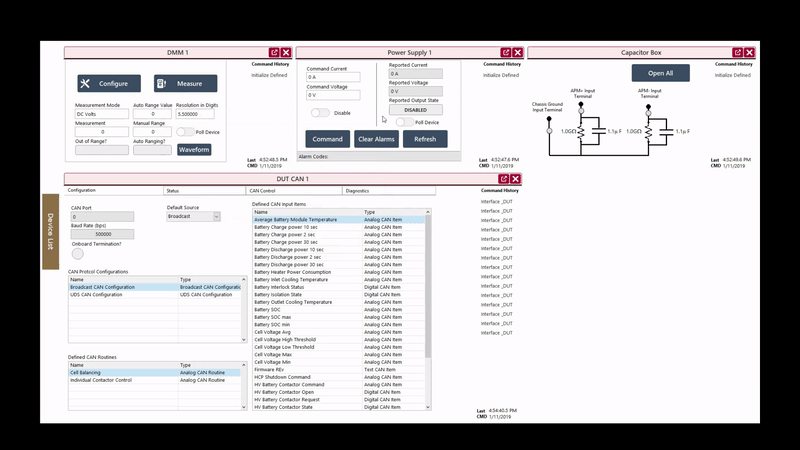Viewport: 800px width, 450px height.
Task: Toggle the APM+ Input Terminal switch
Action: click(581, 111)
